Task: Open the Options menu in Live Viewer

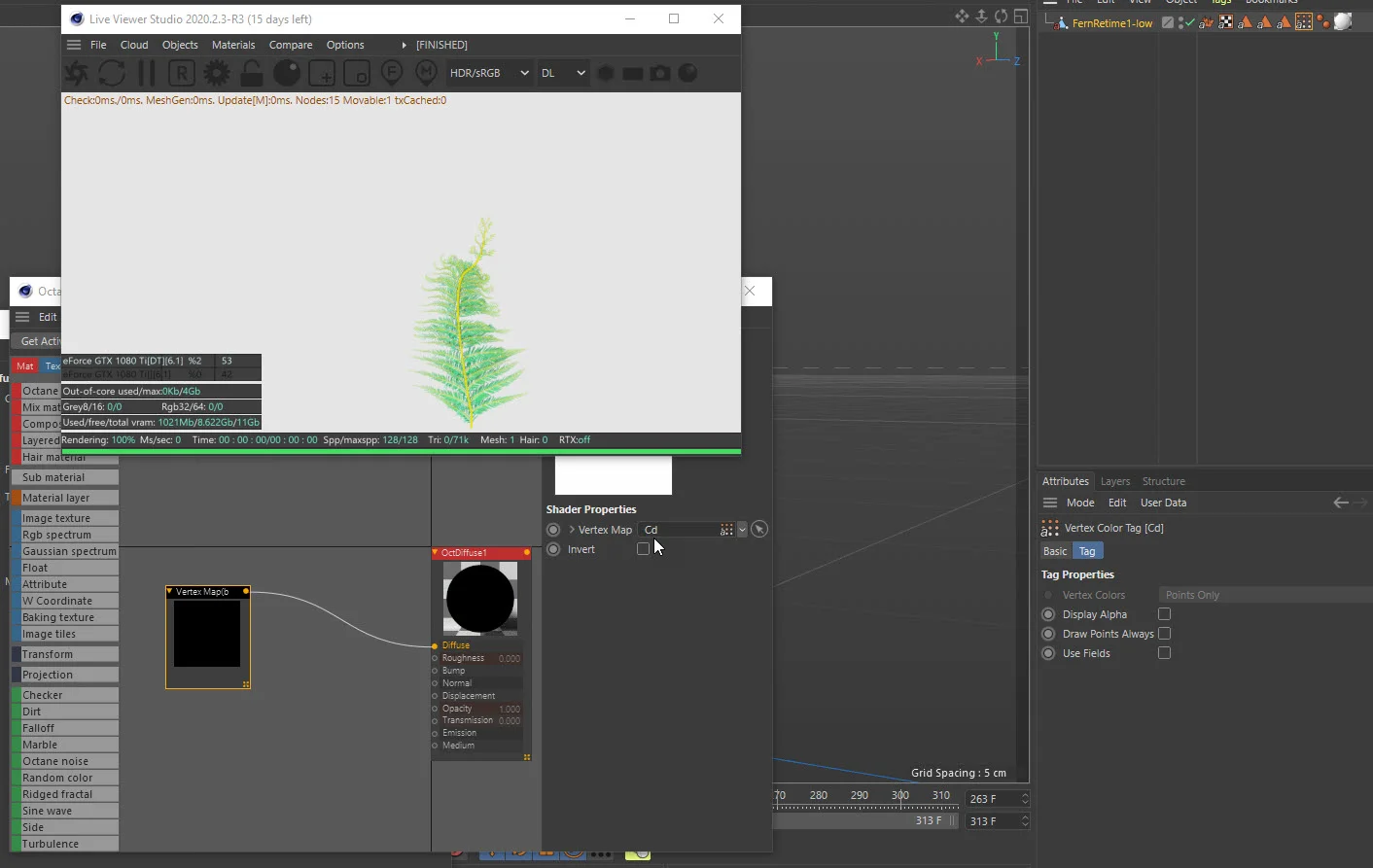Action: tap(345, 45)
